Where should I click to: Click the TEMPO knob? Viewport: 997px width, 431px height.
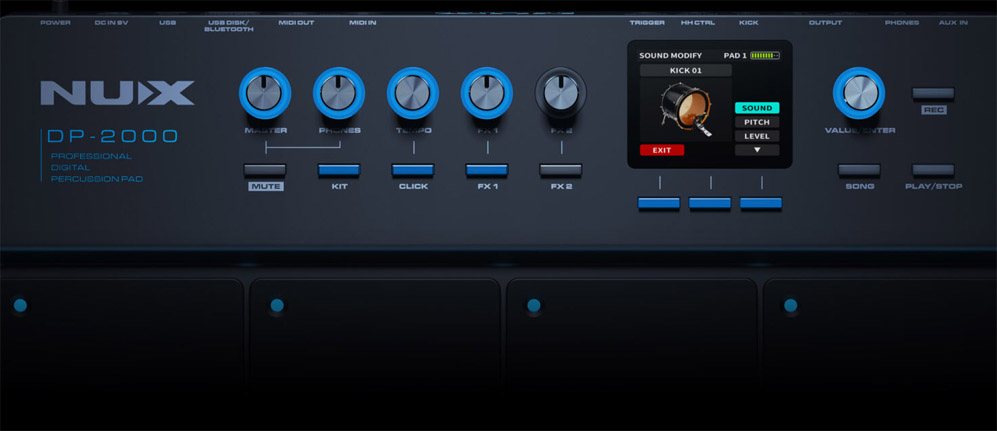(x=413, y=93)
